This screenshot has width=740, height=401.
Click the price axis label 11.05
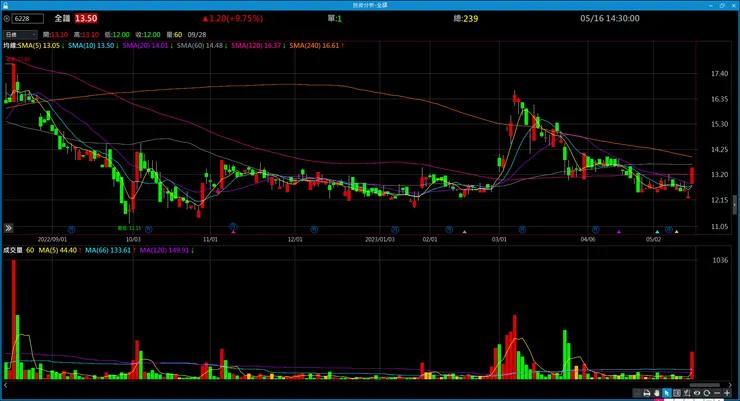pos(719,226)
